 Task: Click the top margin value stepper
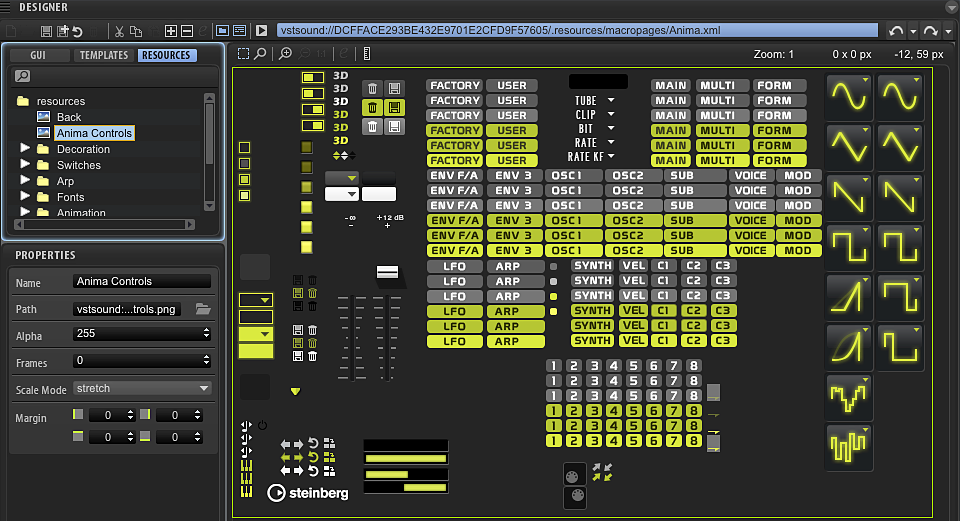130,437
